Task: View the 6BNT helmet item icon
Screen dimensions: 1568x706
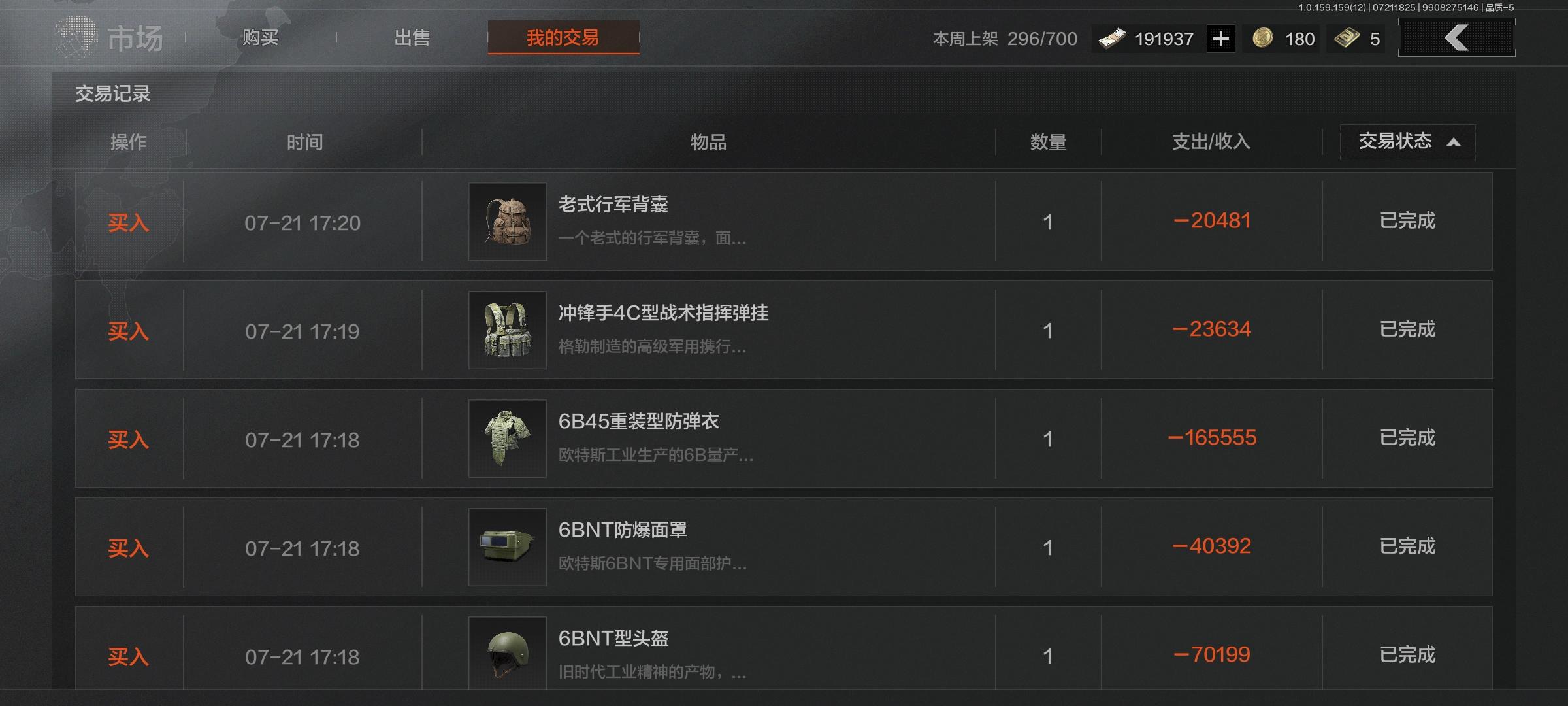Action: 508,654
